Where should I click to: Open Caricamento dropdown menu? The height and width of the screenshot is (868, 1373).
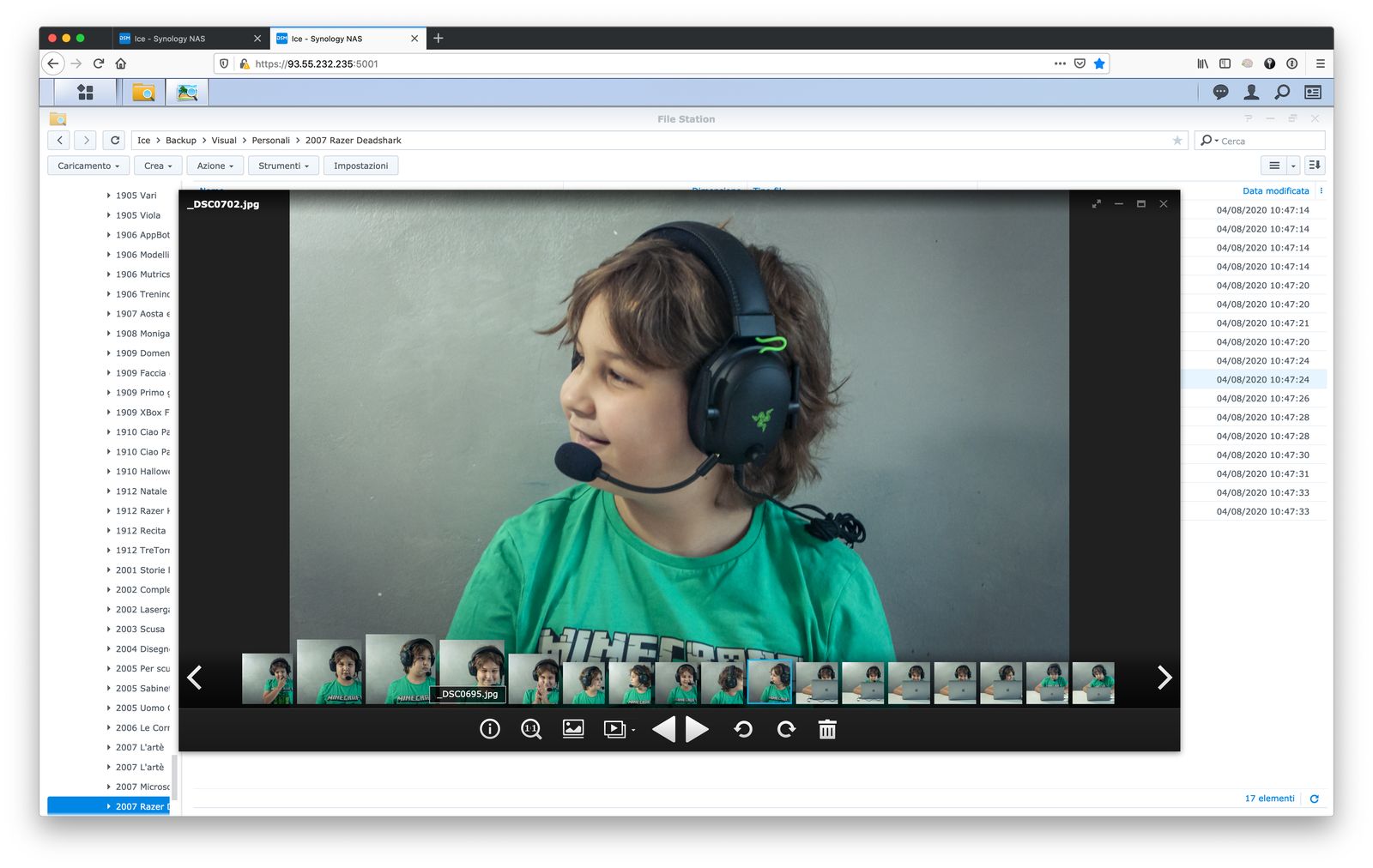click(x=88, y=166)
